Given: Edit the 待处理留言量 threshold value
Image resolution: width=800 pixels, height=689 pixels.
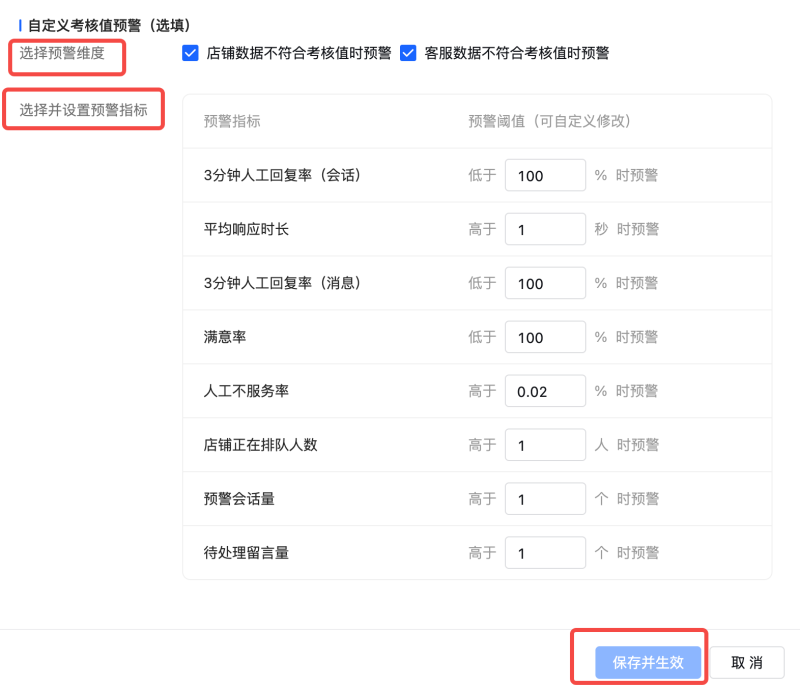Looking at the screenshot, I should [x=545, y=552].
